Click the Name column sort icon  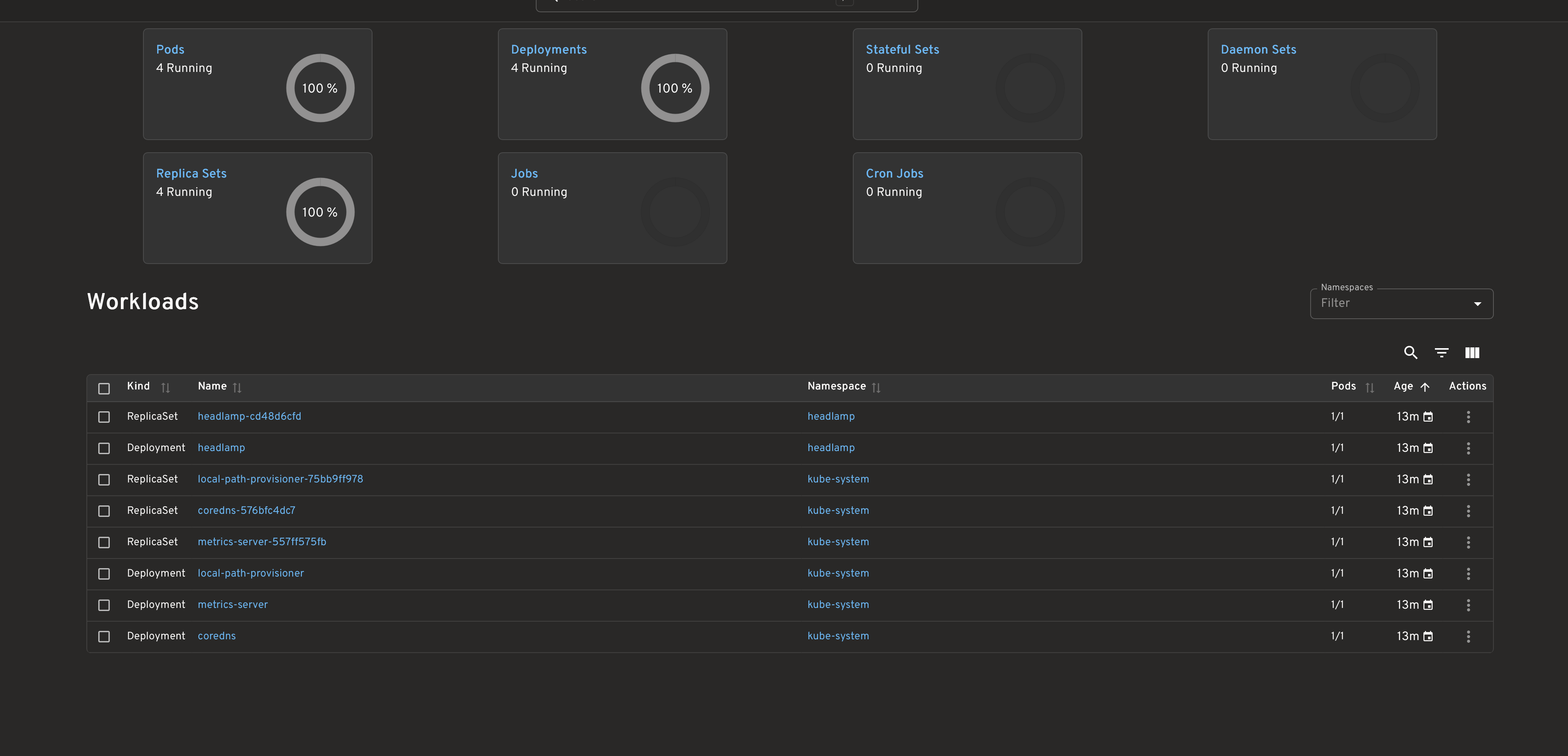click(x=237, y=386)
